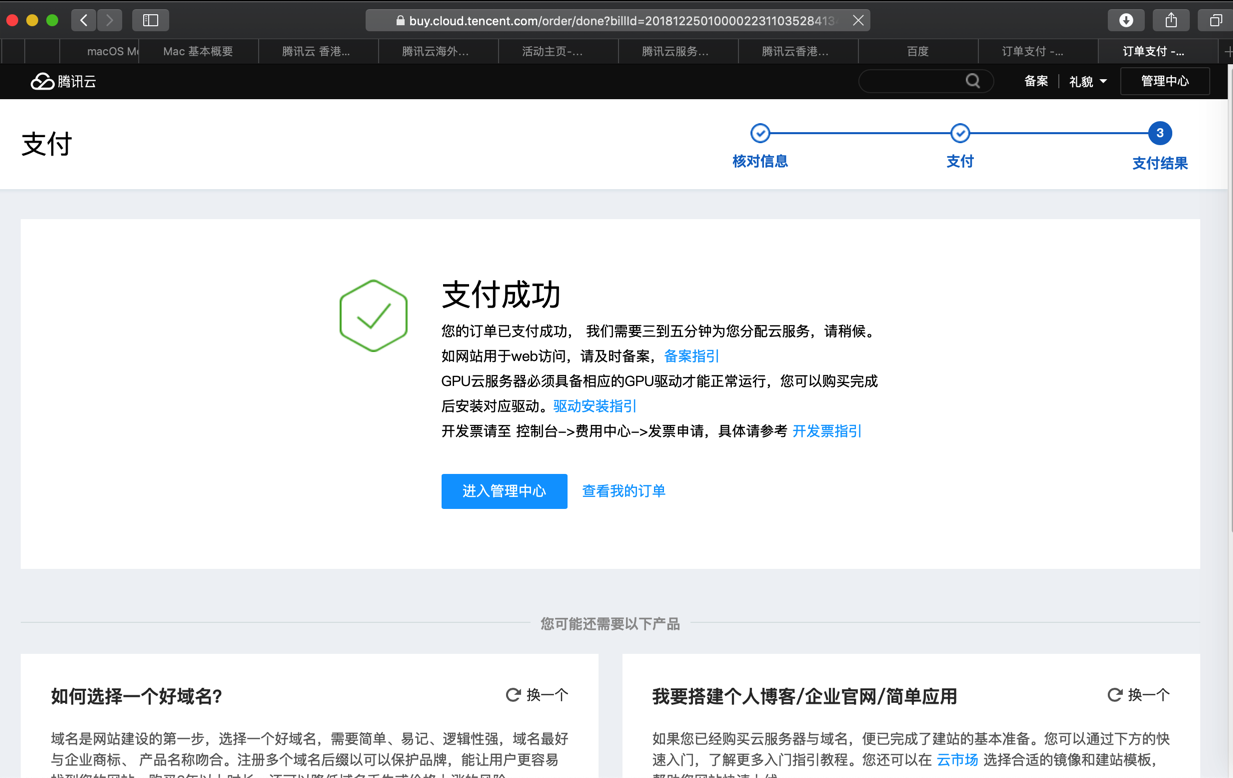Click the lock icon in address bar
The image size is (1233, 778).
pyautogui.click(x=400, y=20)
